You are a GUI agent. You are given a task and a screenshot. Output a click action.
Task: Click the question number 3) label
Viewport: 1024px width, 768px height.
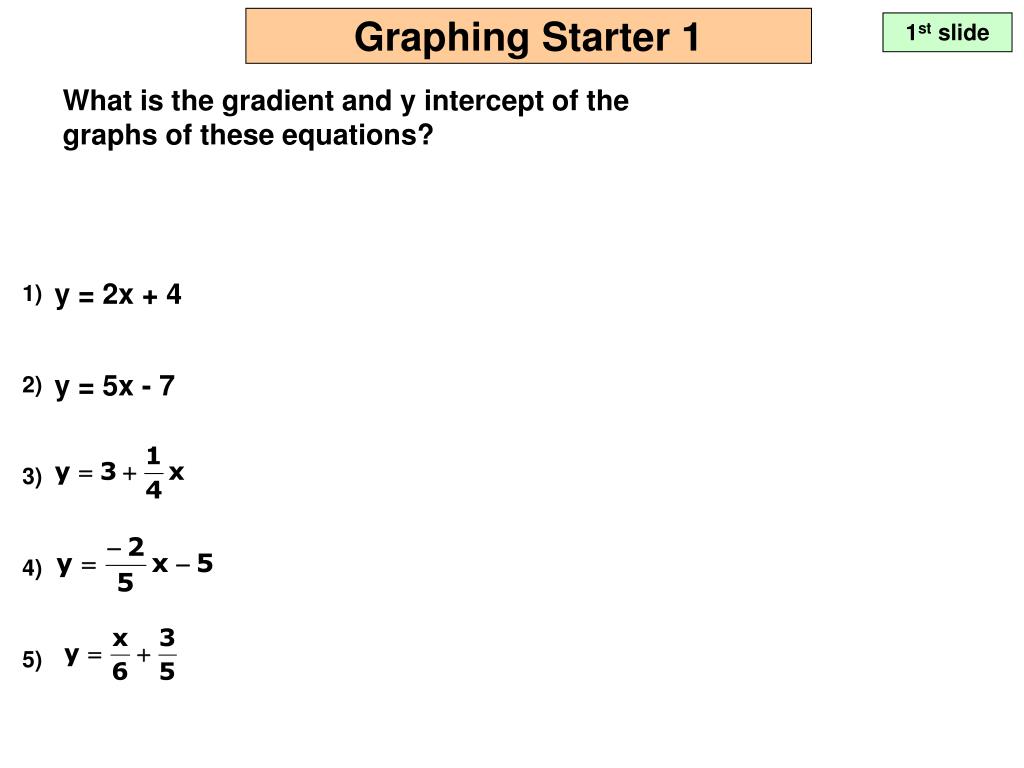point(32,476)
